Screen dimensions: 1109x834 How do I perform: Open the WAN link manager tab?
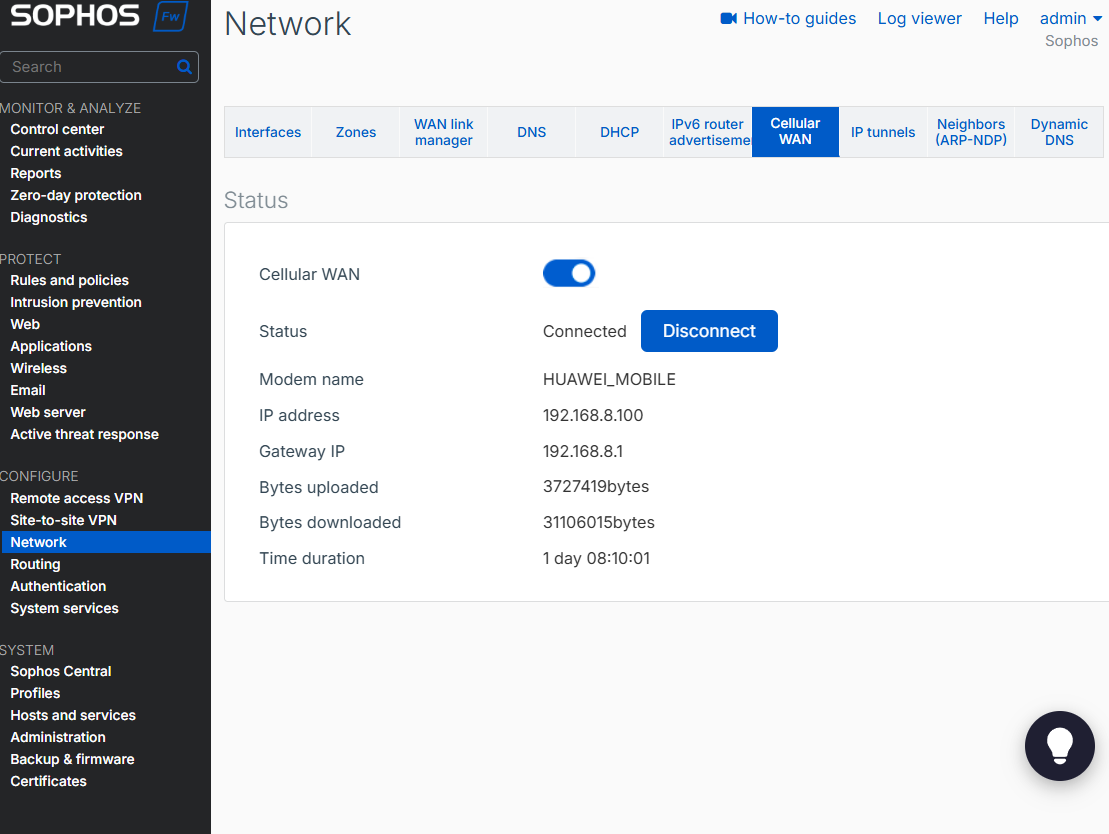(444, 132)
